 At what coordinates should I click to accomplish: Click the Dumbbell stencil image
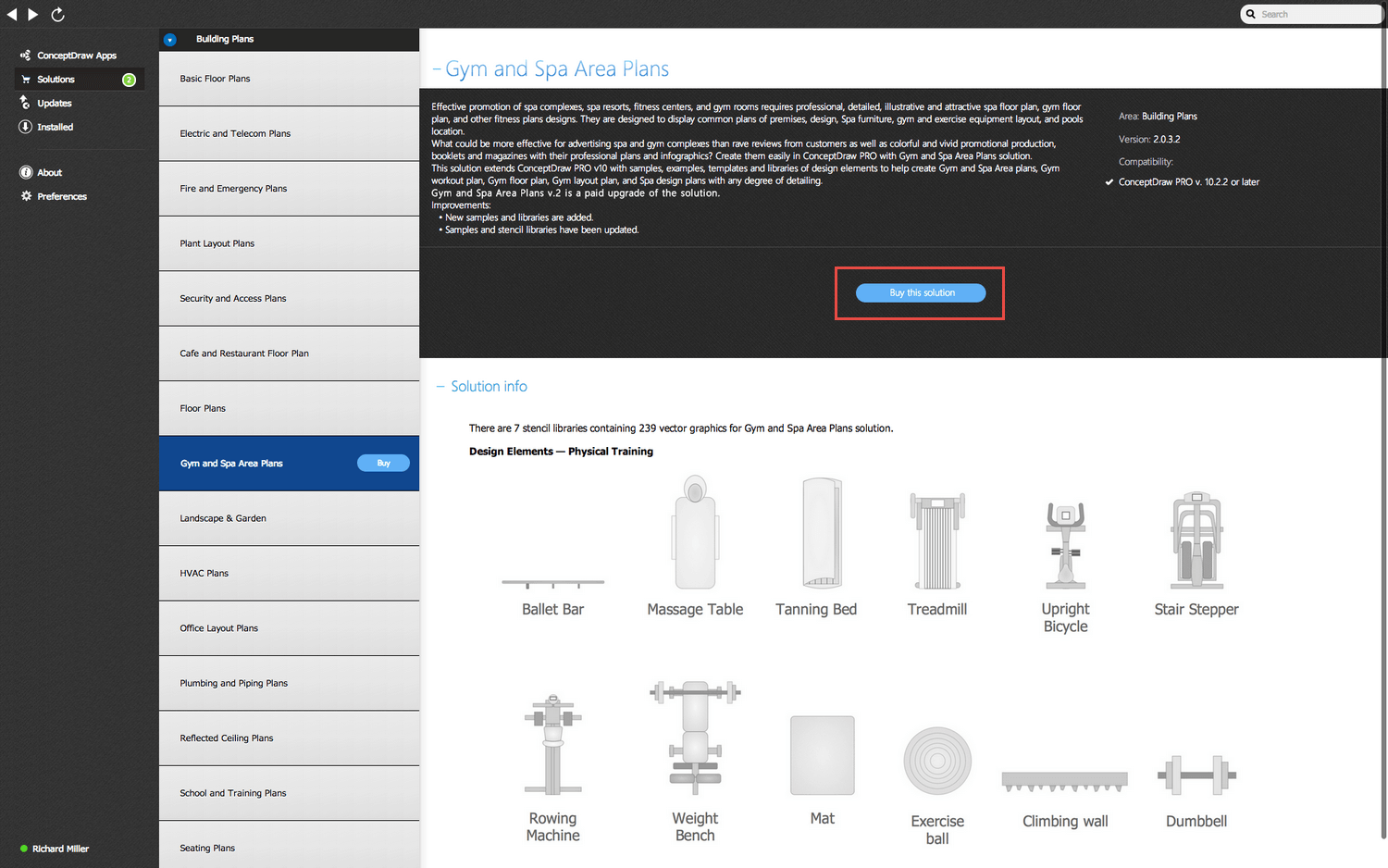pos(1196,775)
